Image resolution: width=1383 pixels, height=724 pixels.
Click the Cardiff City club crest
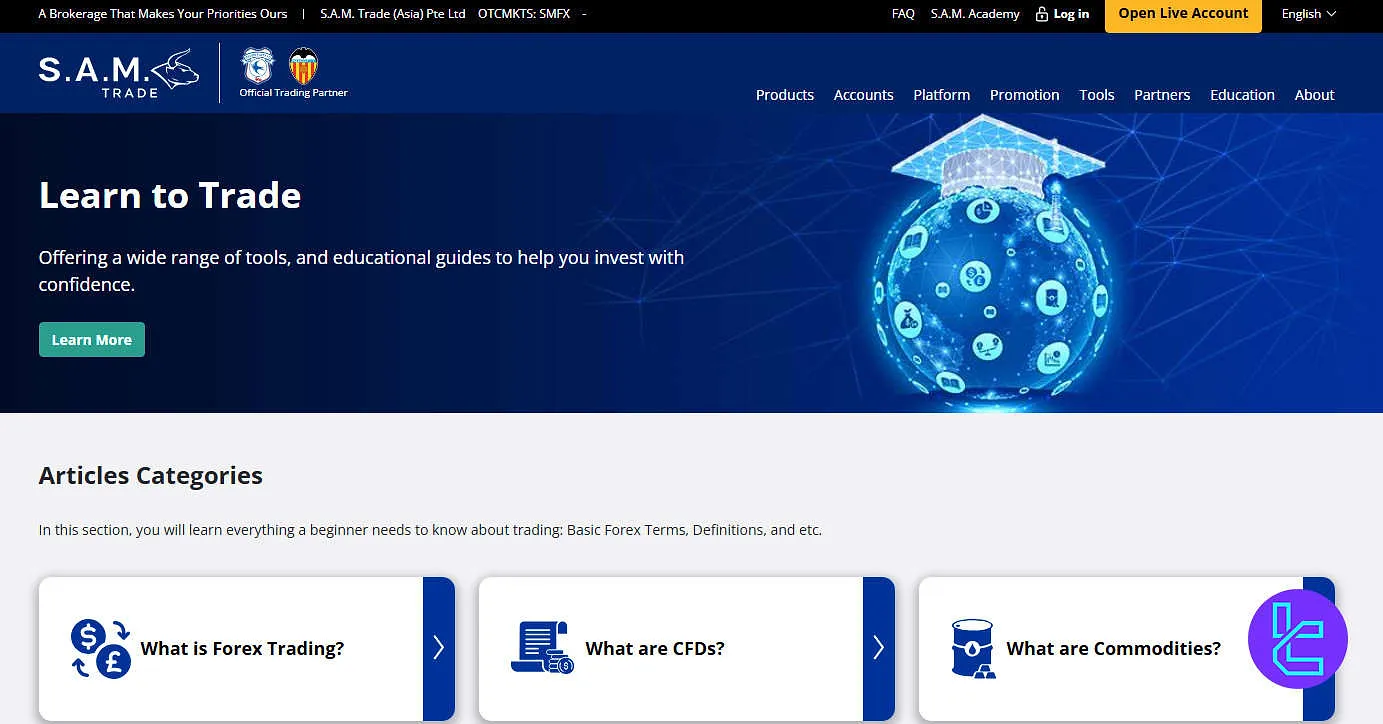tap(258, 66)
